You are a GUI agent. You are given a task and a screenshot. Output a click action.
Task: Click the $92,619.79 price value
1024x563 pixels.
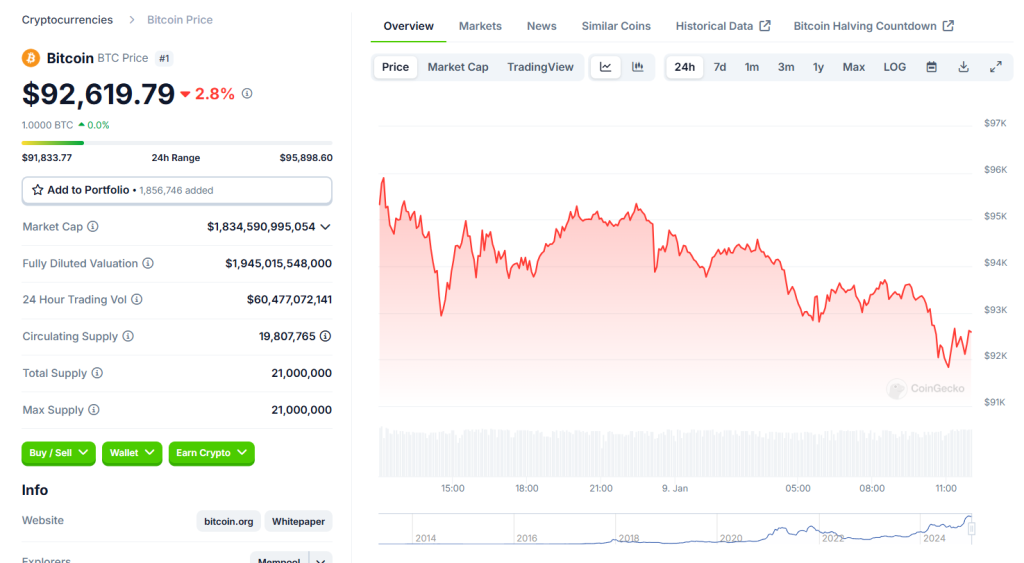[99, 93]
